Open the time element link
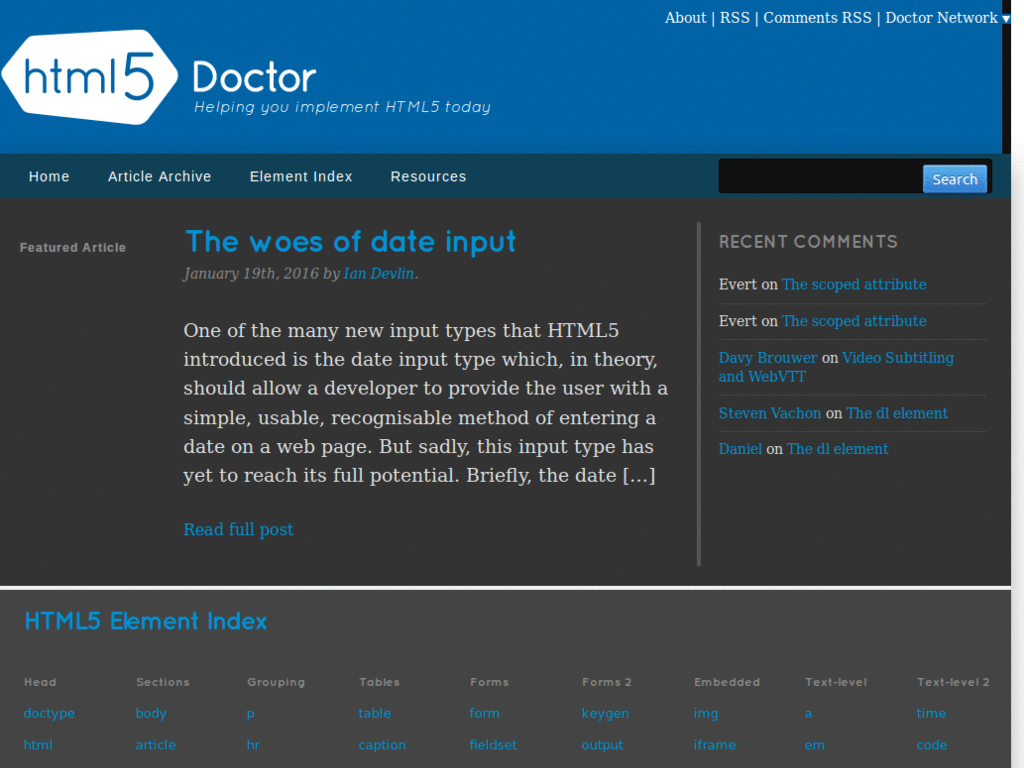Viewport: 1024px width, 768px height. click(931, 713)
